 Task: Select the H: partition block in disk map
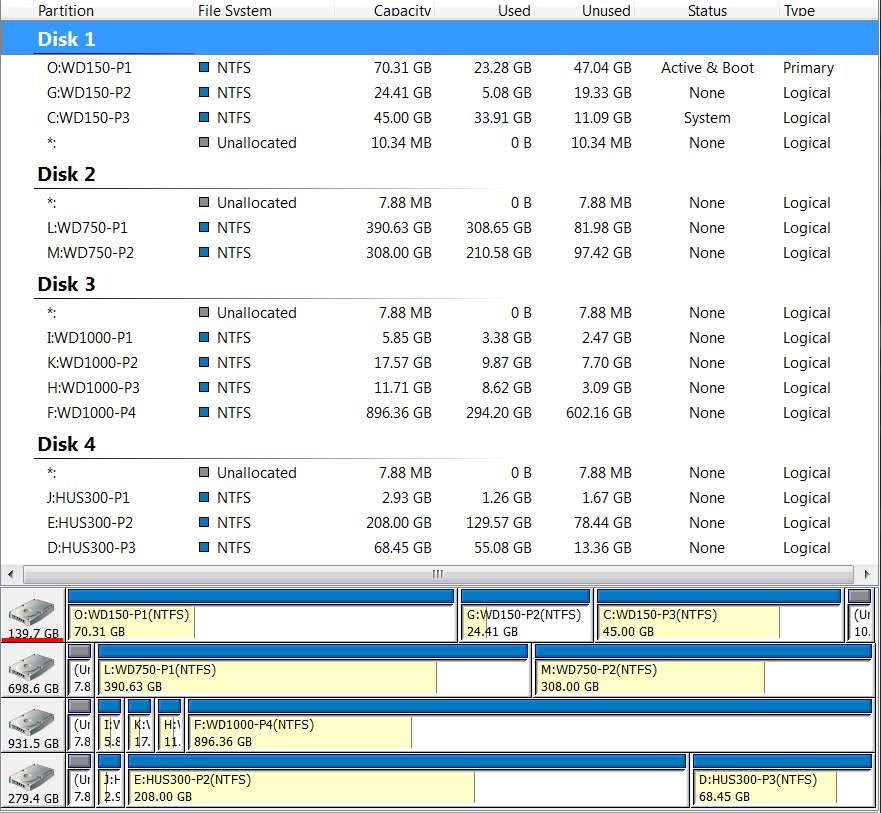coord(170,725)
